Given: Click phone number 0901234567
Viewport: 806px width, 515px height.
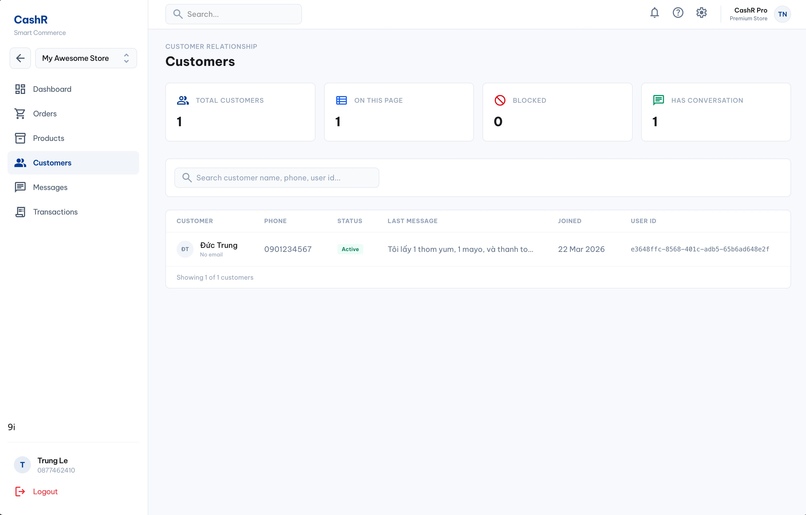Looking at the screenshot, I should tap(288, 249).
